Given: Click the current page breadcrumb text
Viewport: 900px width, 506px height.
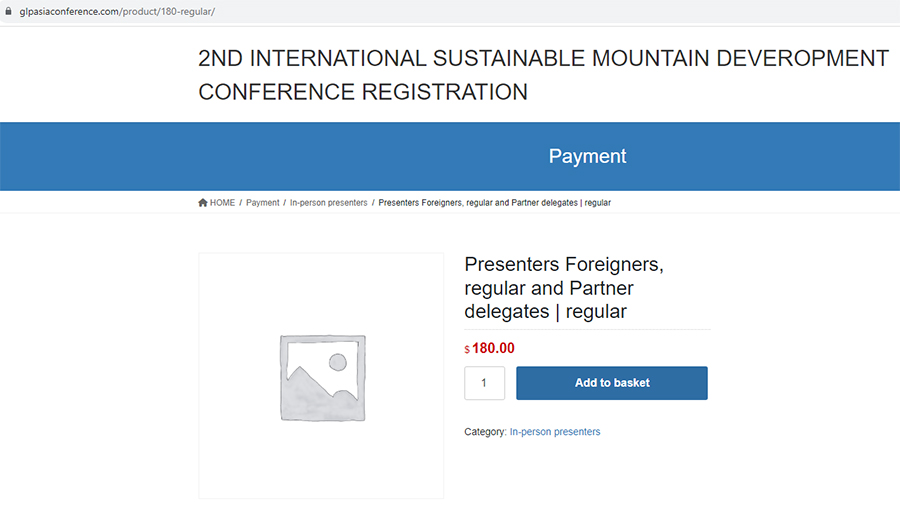Looking at the screenshot, I should pyautogui.click(x=494, y=203).
